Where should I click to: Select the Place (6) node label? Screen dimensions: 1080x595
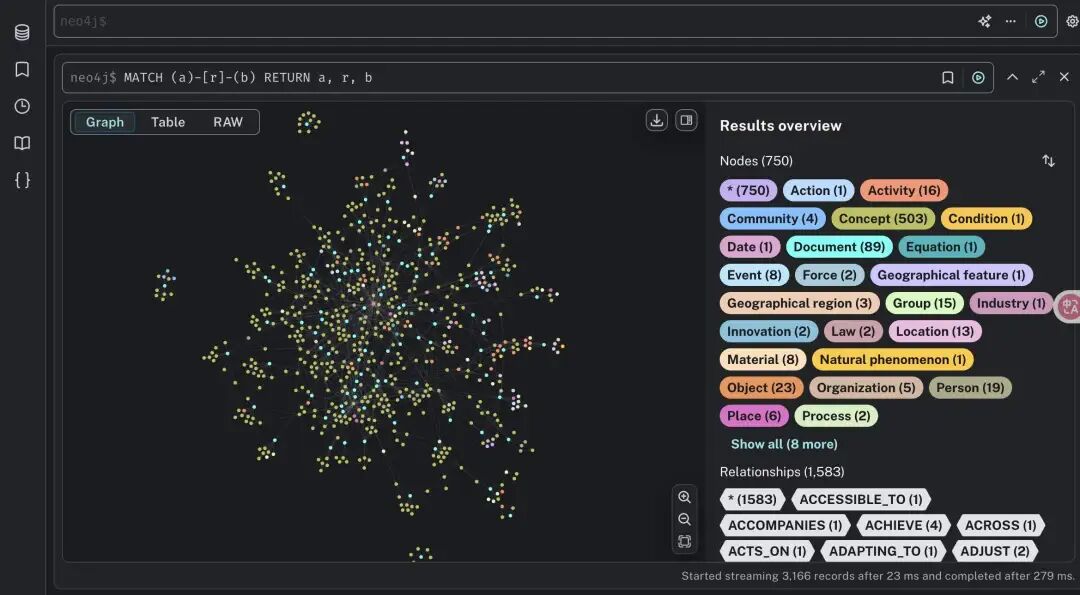(x=754, y=417)
